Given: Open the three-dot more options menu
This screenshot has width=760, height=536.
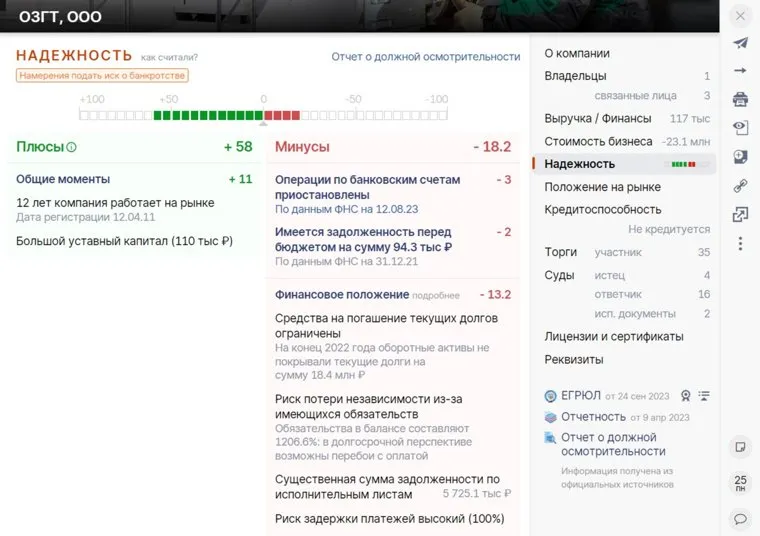Looking at the screenshot, I should click(x=740, y=243).
